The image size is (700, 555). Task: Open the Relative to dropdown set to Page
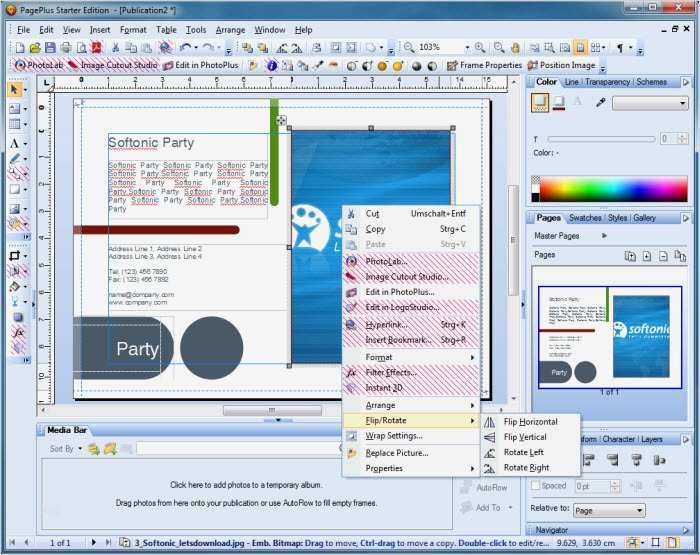tap(611, 510)
